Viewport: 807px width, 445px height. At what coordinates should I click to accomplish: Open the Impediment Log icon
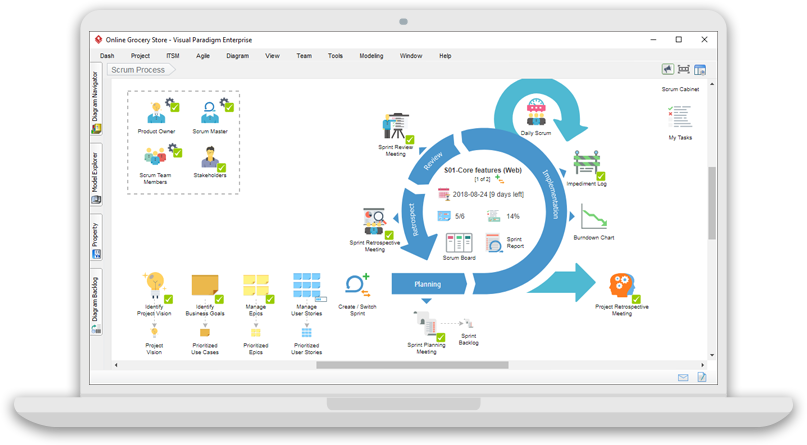(586, 163)
